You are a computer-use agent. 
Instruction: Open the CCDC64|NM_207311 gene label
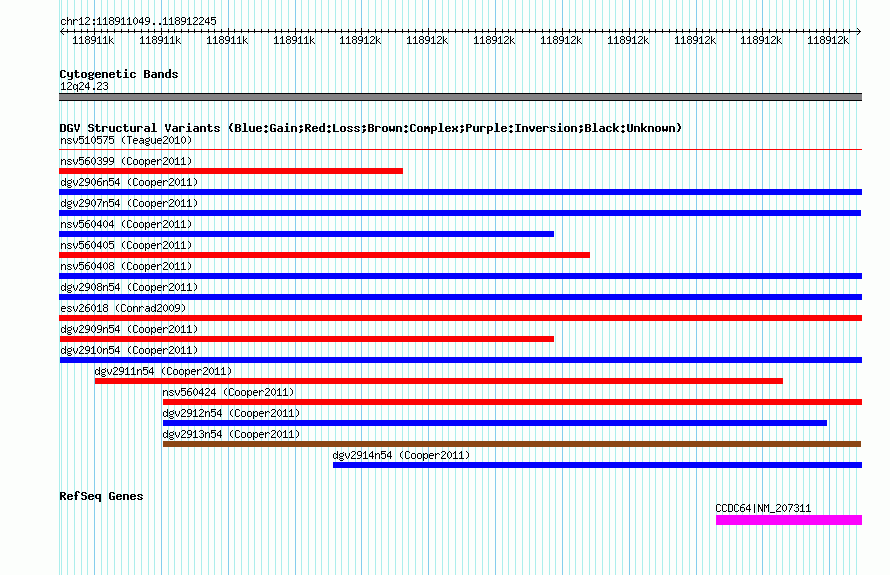(763, 508)
